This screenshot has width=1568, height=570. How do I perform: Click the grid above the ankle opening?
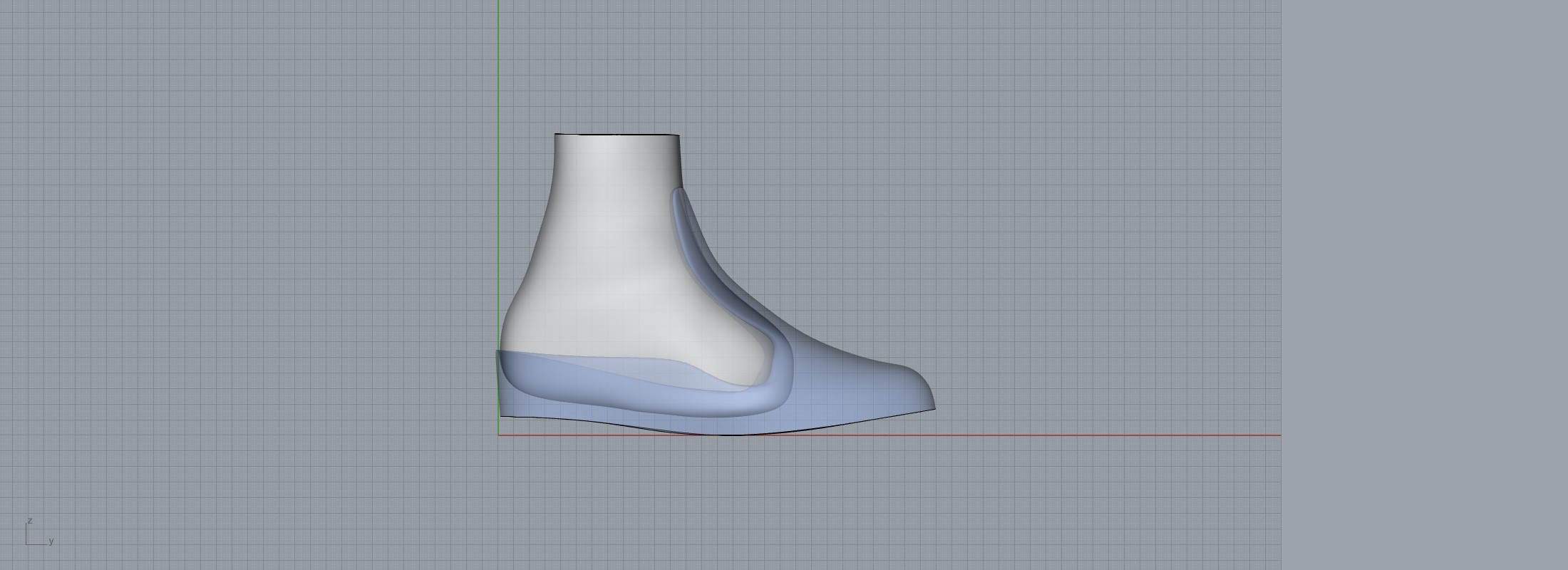tap(617, 71)
